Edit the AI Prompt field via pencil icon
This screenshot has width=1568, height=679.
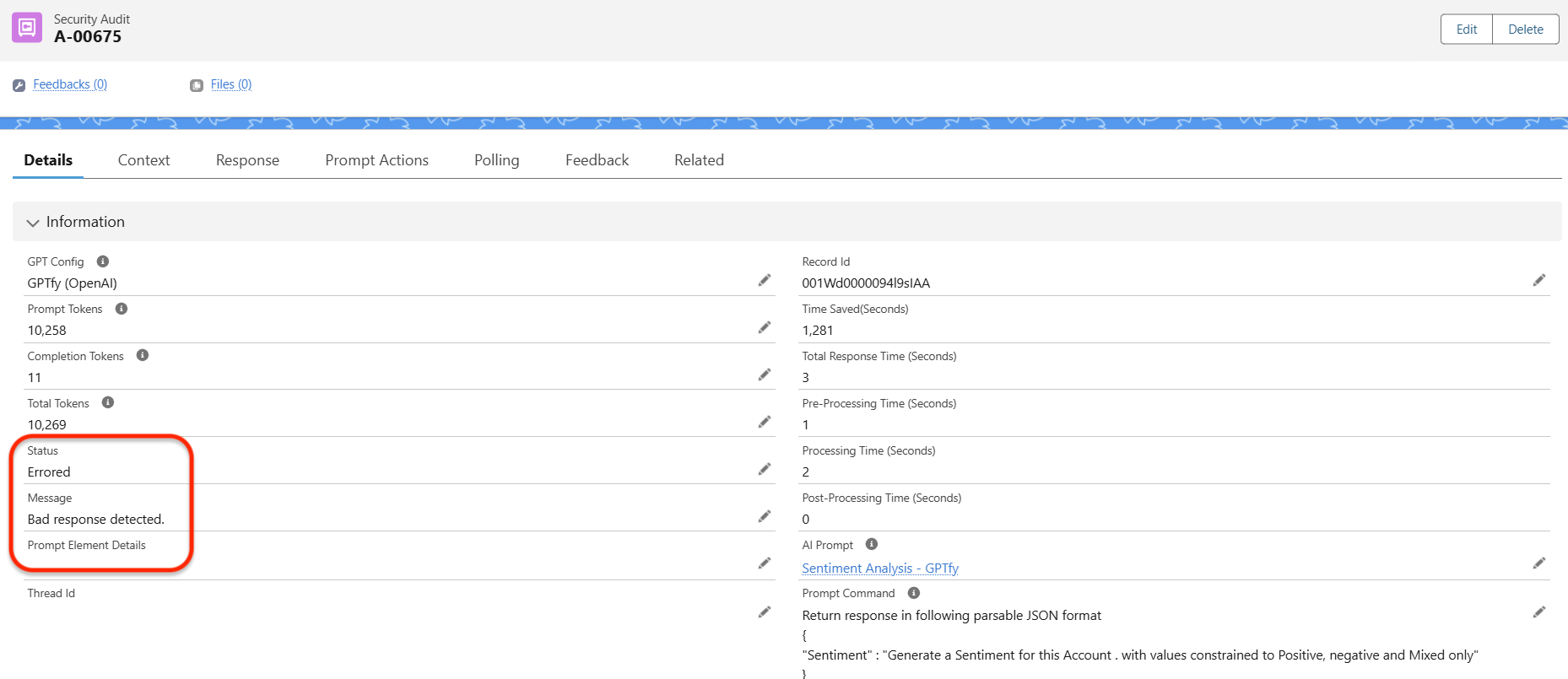pos(1539,563)
